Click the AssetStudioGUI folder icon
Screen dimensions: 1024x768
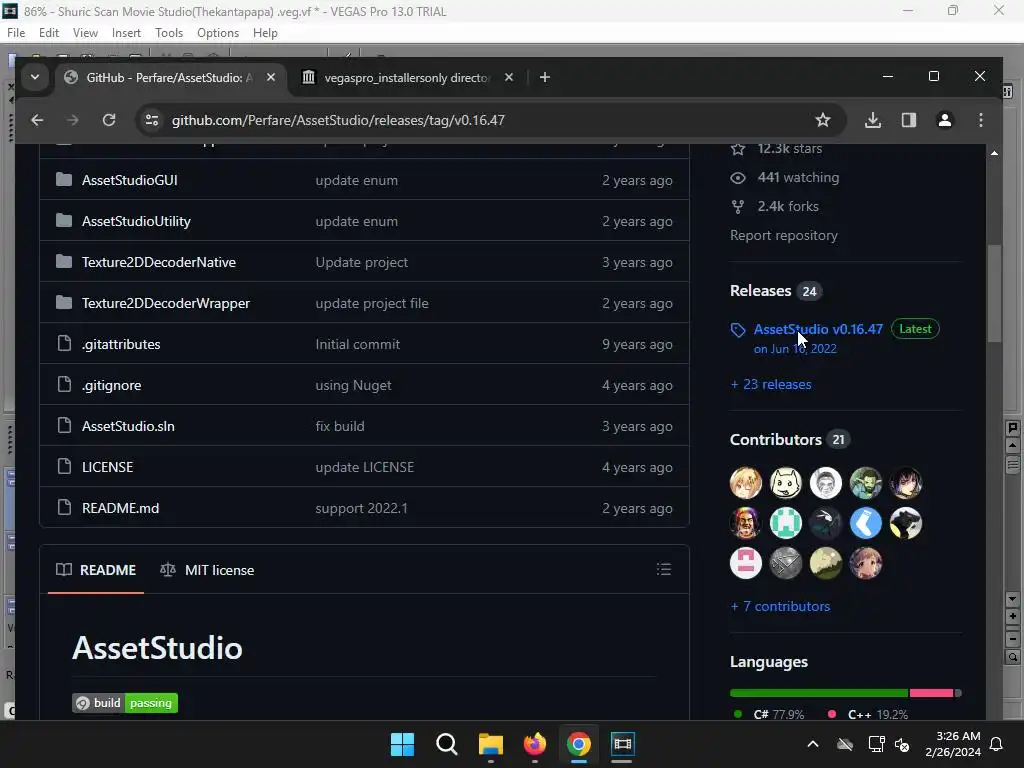[x=64, y=180]
